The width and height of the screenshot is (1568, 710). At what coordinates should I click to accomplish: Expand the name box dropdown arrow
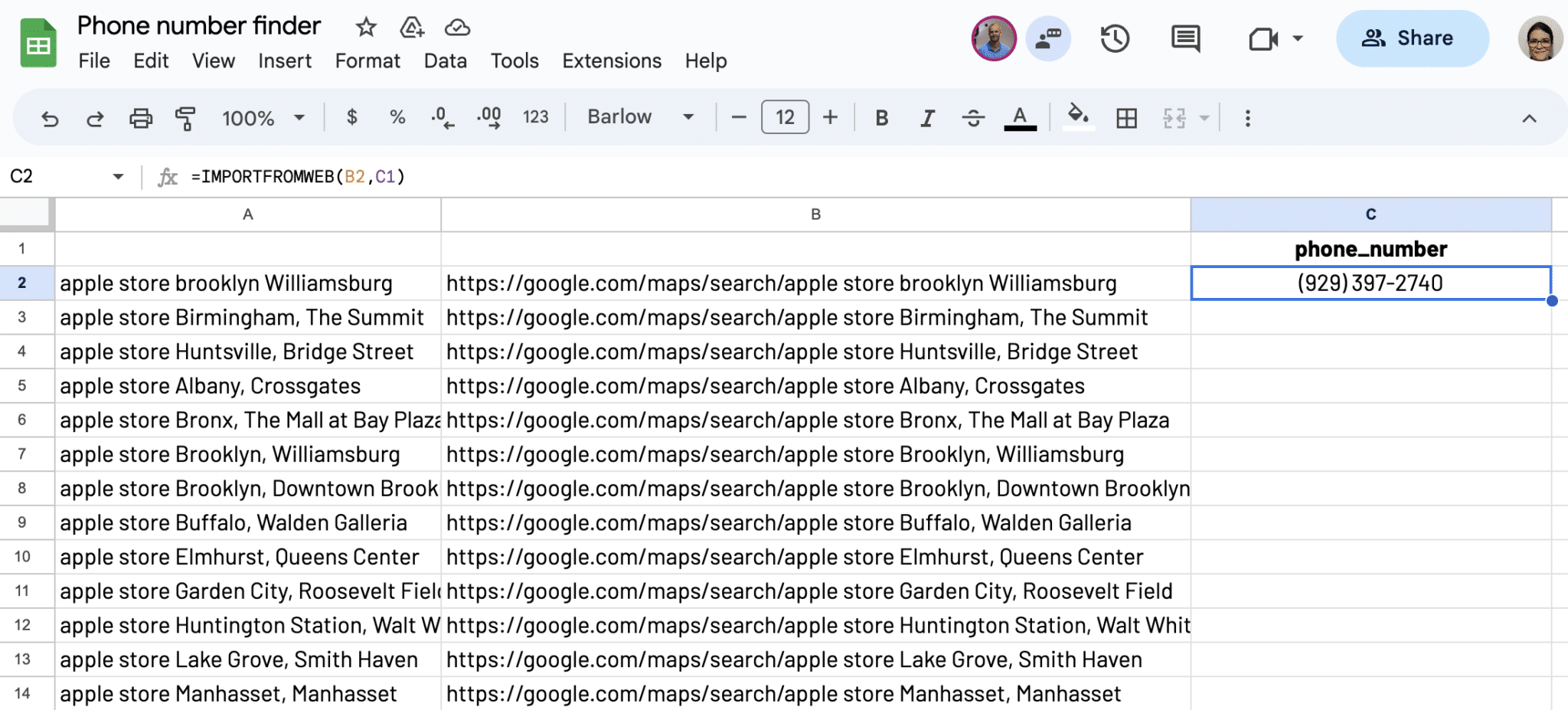118,177
